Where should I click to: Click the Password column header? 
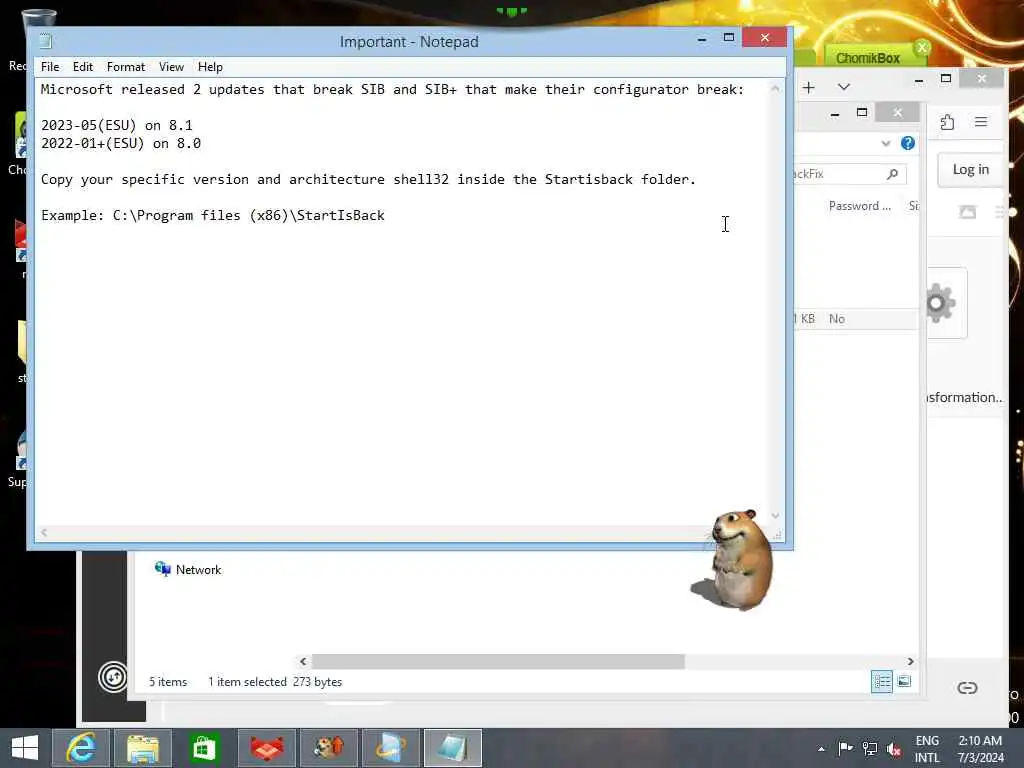[x=859, y=206]
